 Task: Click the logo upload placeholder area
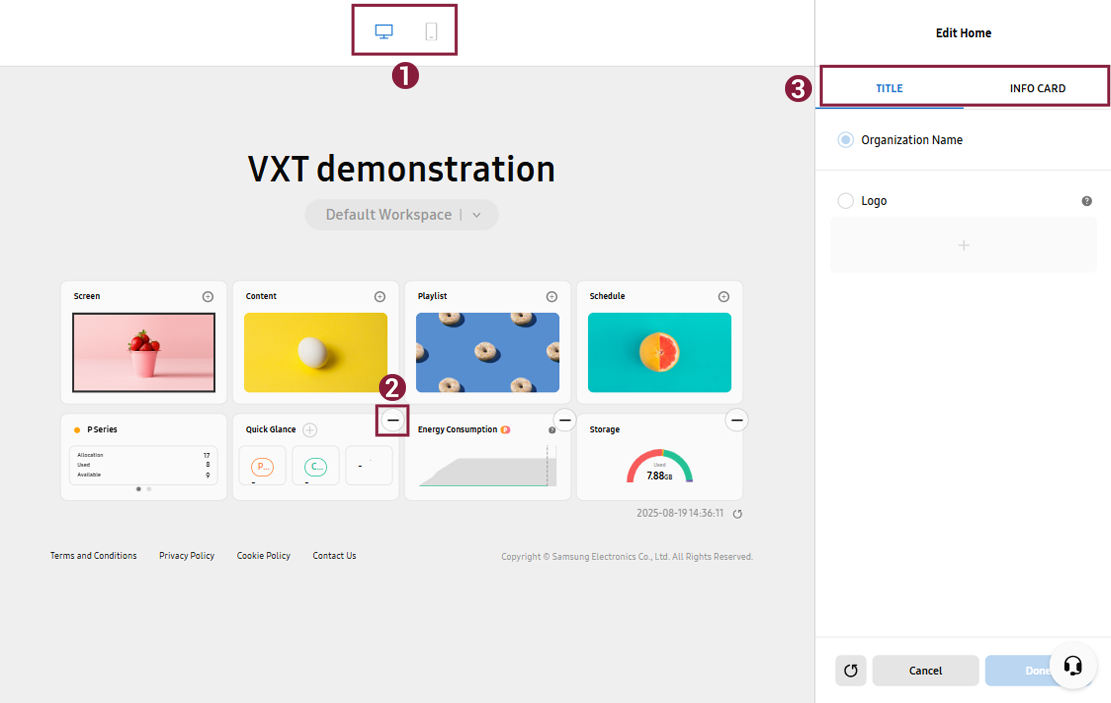pos(963,244)
